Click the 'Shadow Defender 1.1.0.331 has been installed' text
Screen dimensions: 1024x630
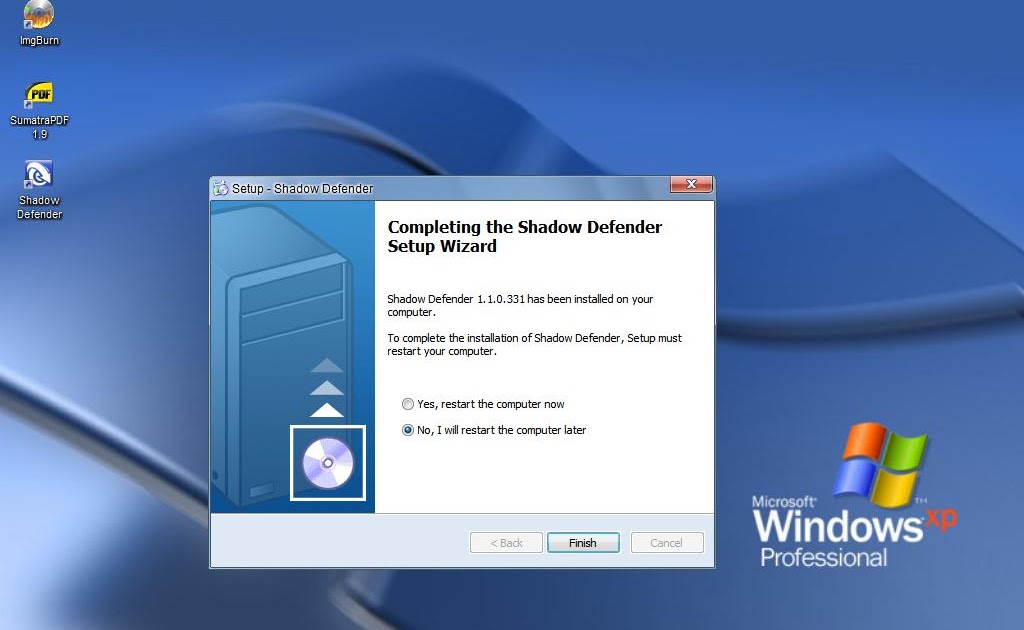tap(520, 306)
